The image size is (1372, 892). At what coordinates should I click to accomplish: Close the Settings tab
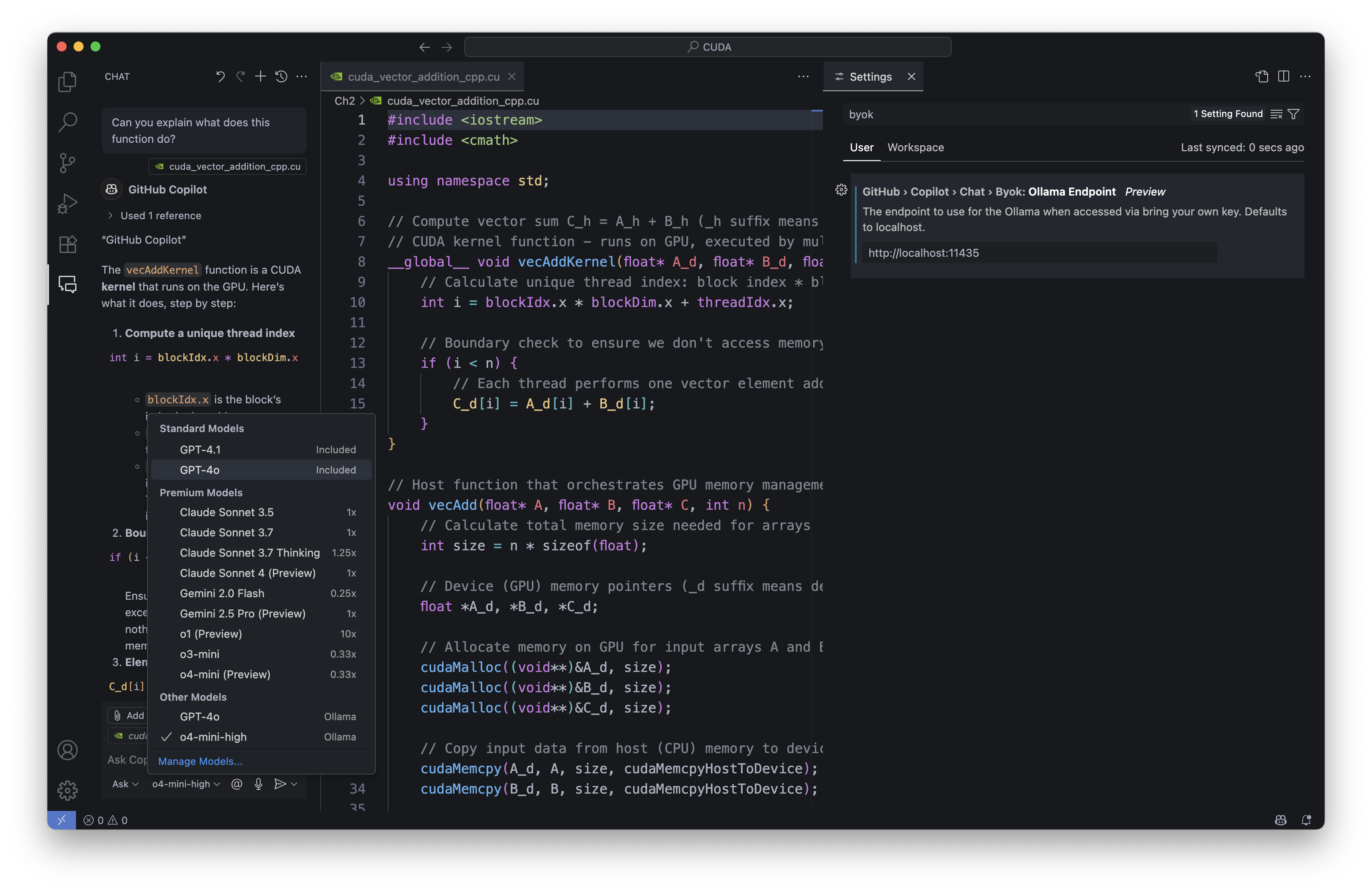point(912,76)
